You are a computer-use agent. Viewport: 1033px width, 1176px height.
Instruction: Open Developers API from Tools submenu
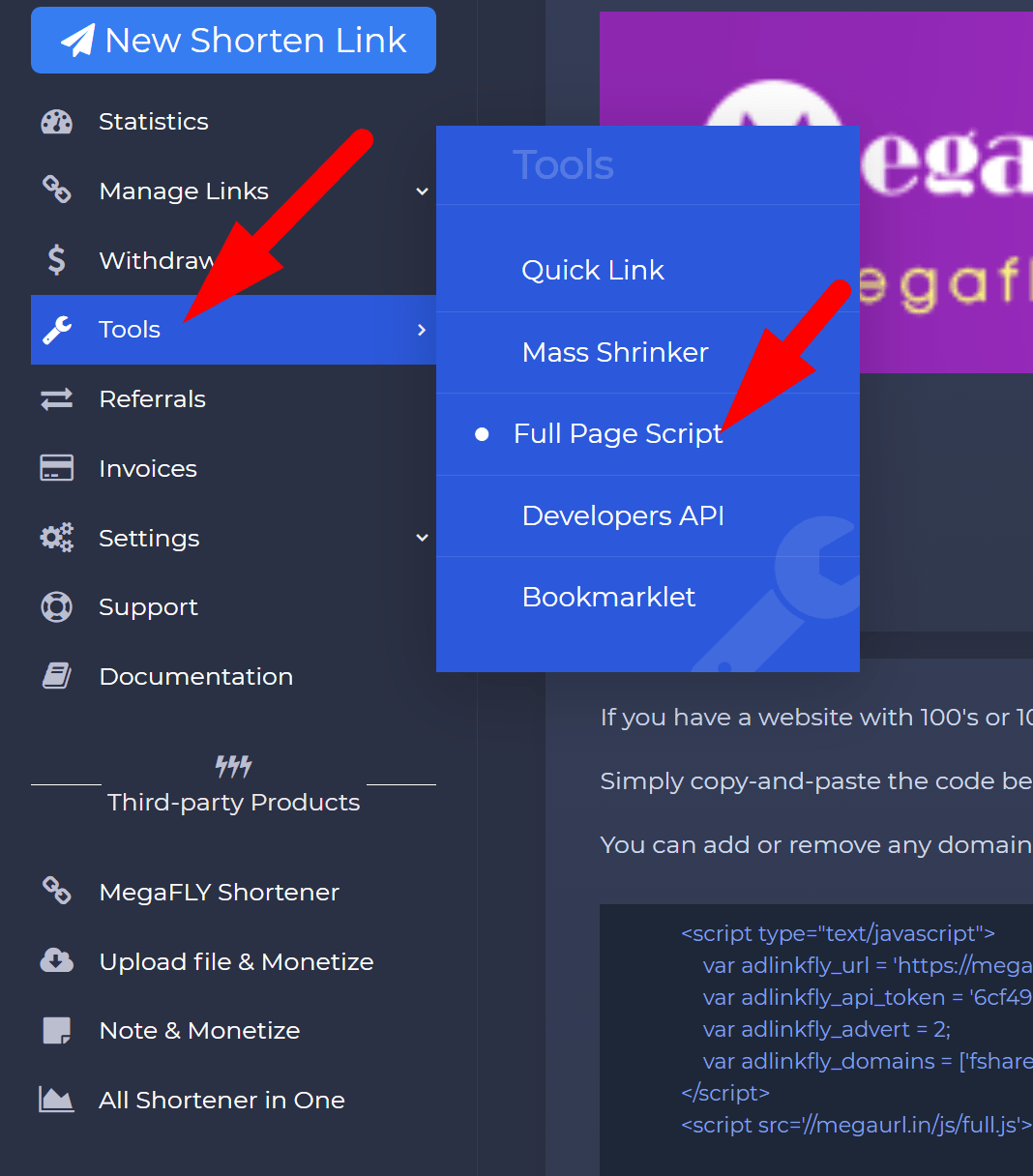tap(623, 515)
